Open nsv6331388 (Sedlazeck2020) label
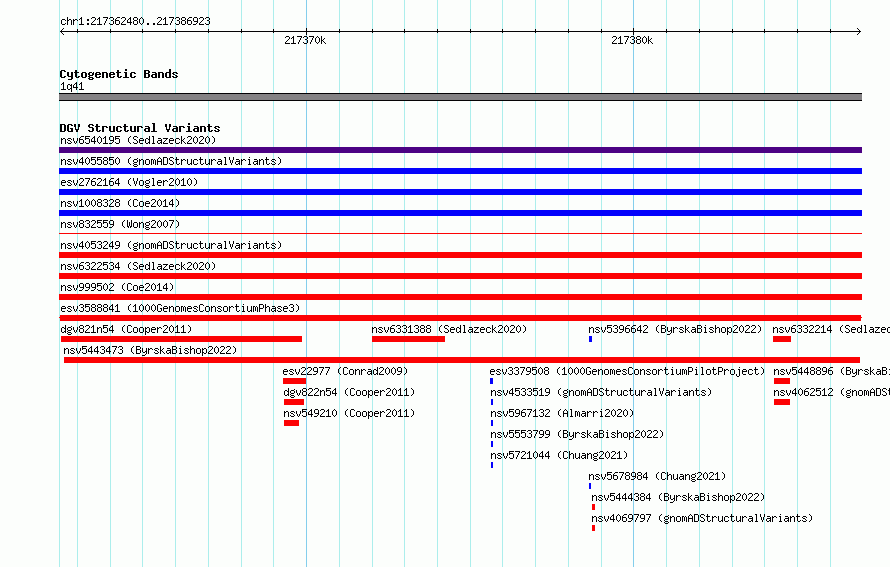This screenshot has height=567, width=890. [x=449, y=329]
